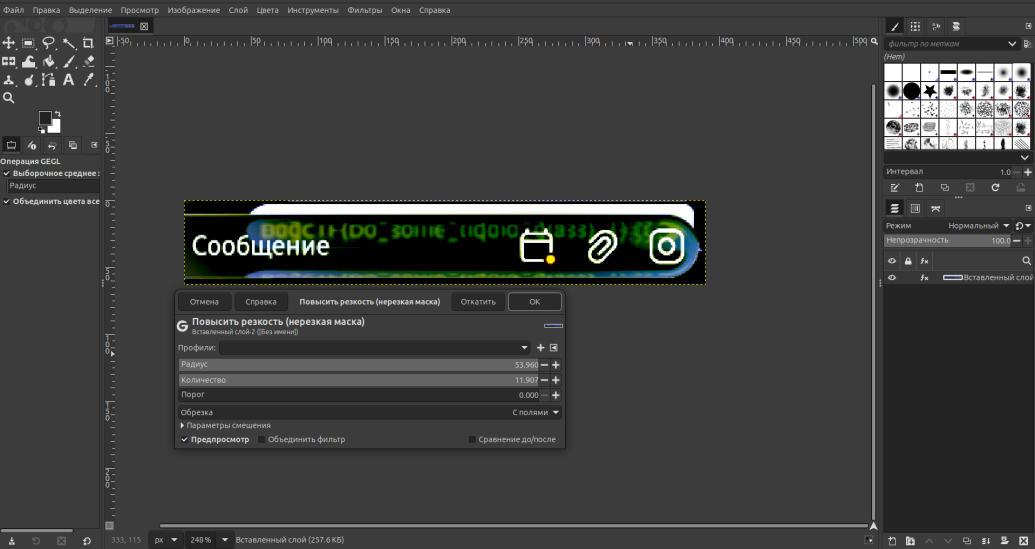The width and height of the screenshot is (1035, 549).
Task: Switch to the Tool Options tab
Action: click(11, 145)
